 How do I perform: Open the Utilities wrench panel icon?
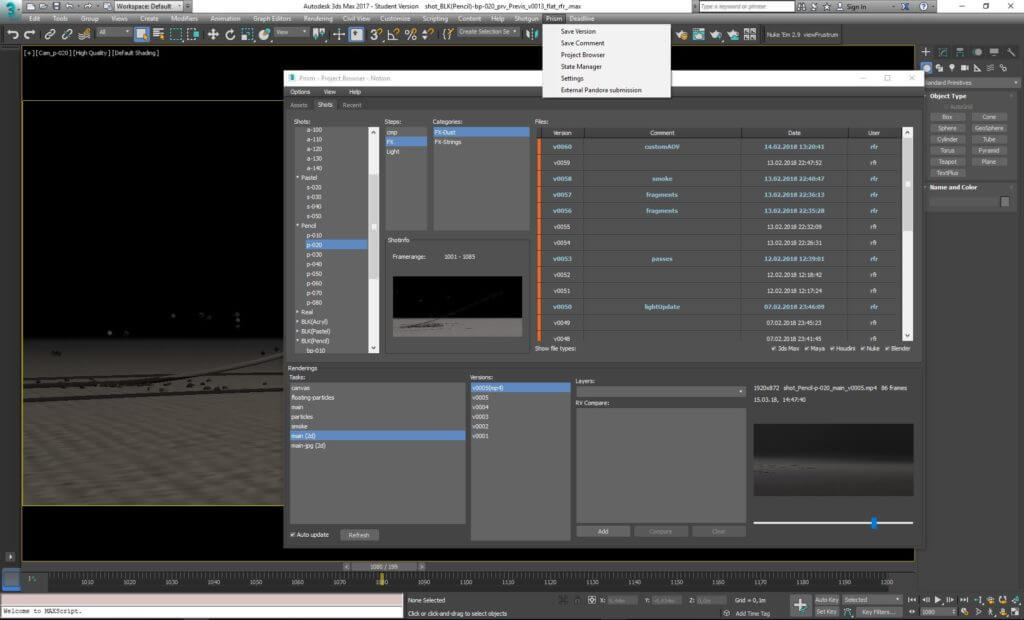(1012, 52)
